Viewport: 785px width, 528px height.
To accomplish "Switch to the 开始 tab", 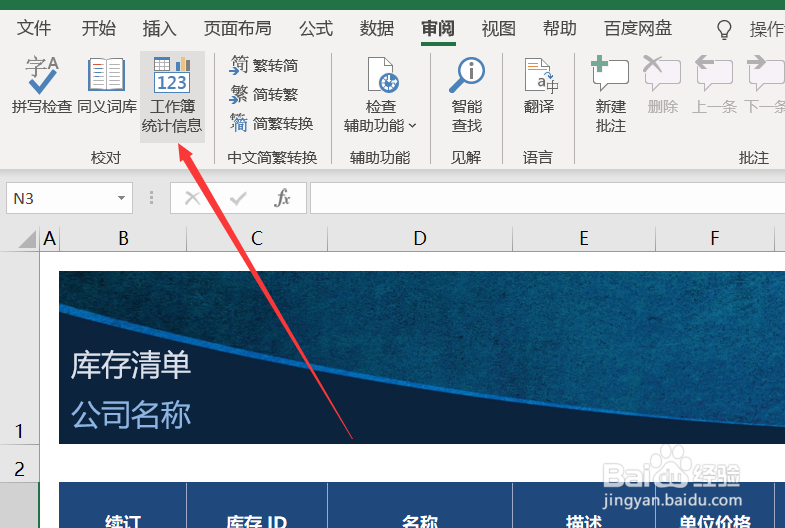I will pos(99,28).
